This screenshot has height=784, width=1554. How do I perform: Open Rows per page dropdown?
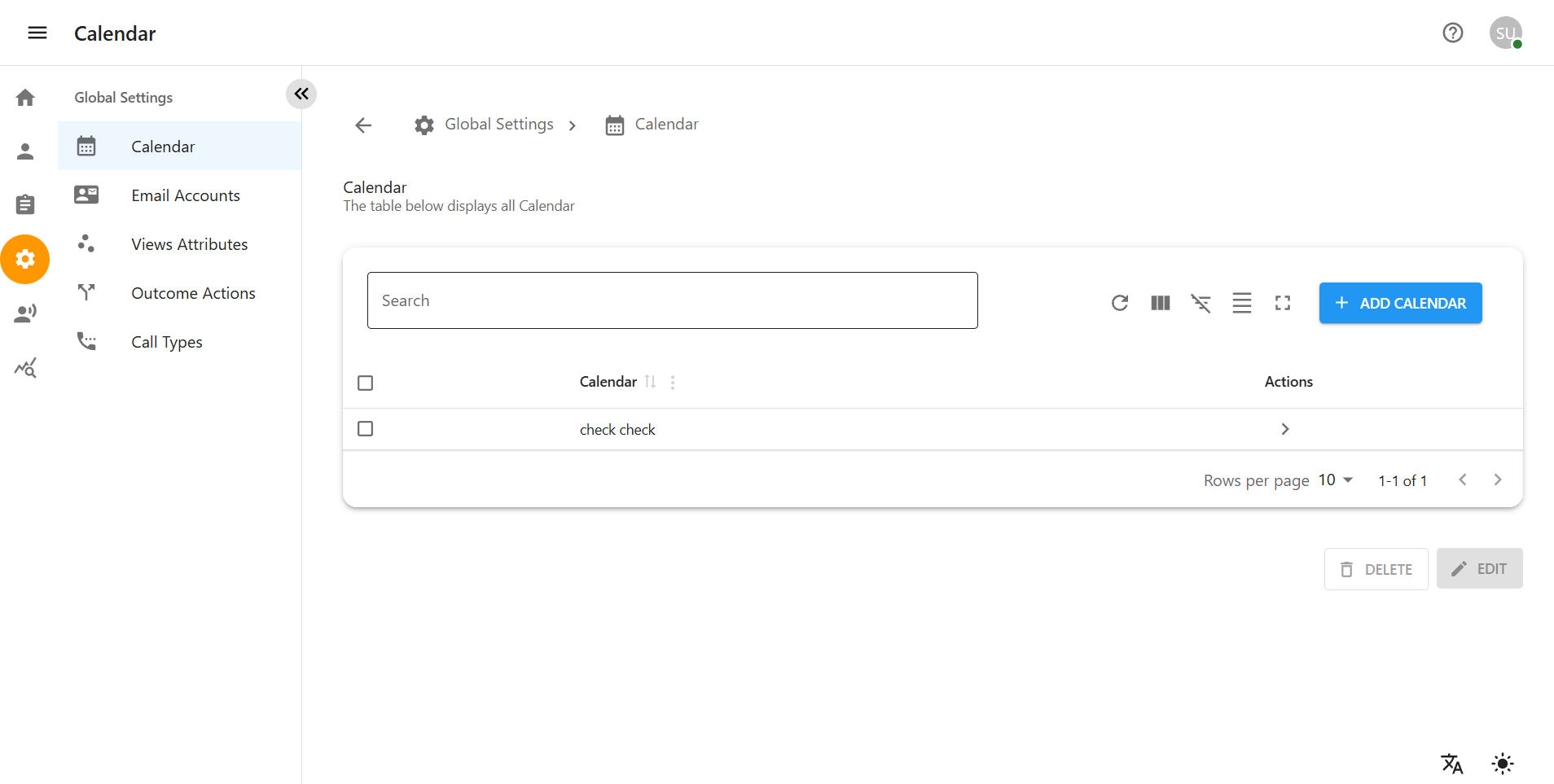pos(1336,480)
